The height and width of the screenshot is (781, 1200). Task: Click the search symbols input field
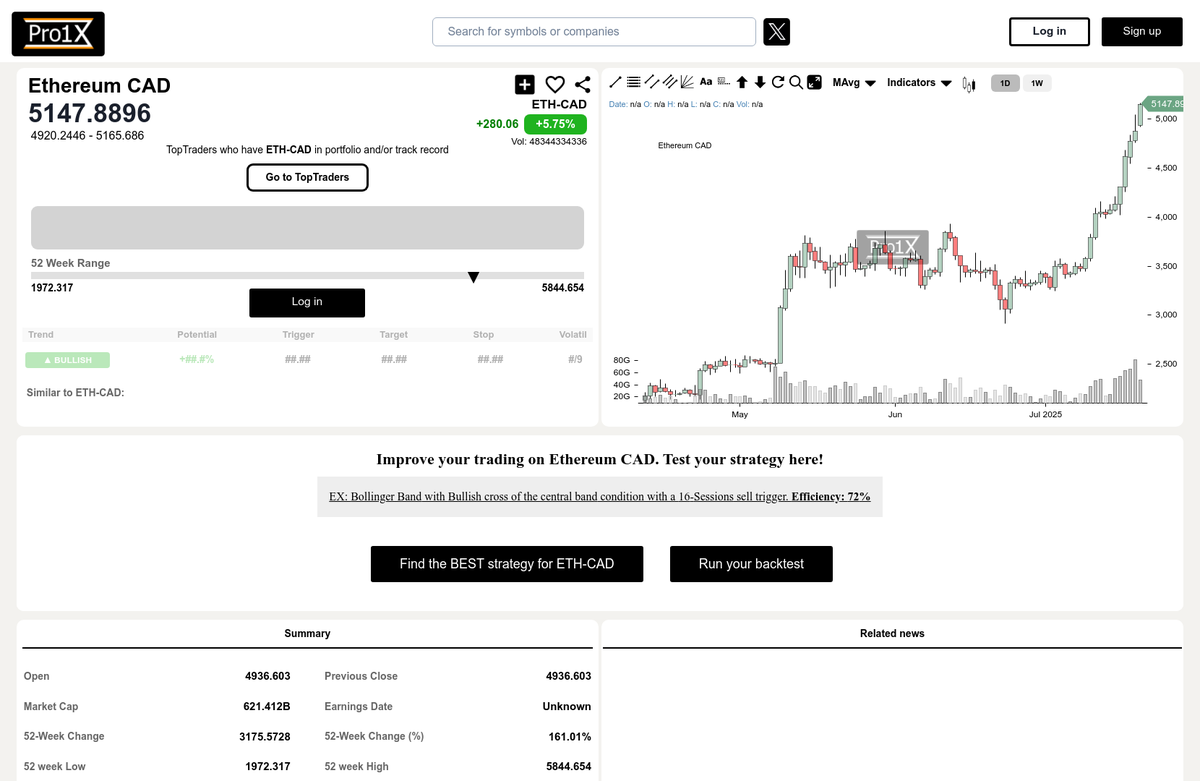(594, 32)
